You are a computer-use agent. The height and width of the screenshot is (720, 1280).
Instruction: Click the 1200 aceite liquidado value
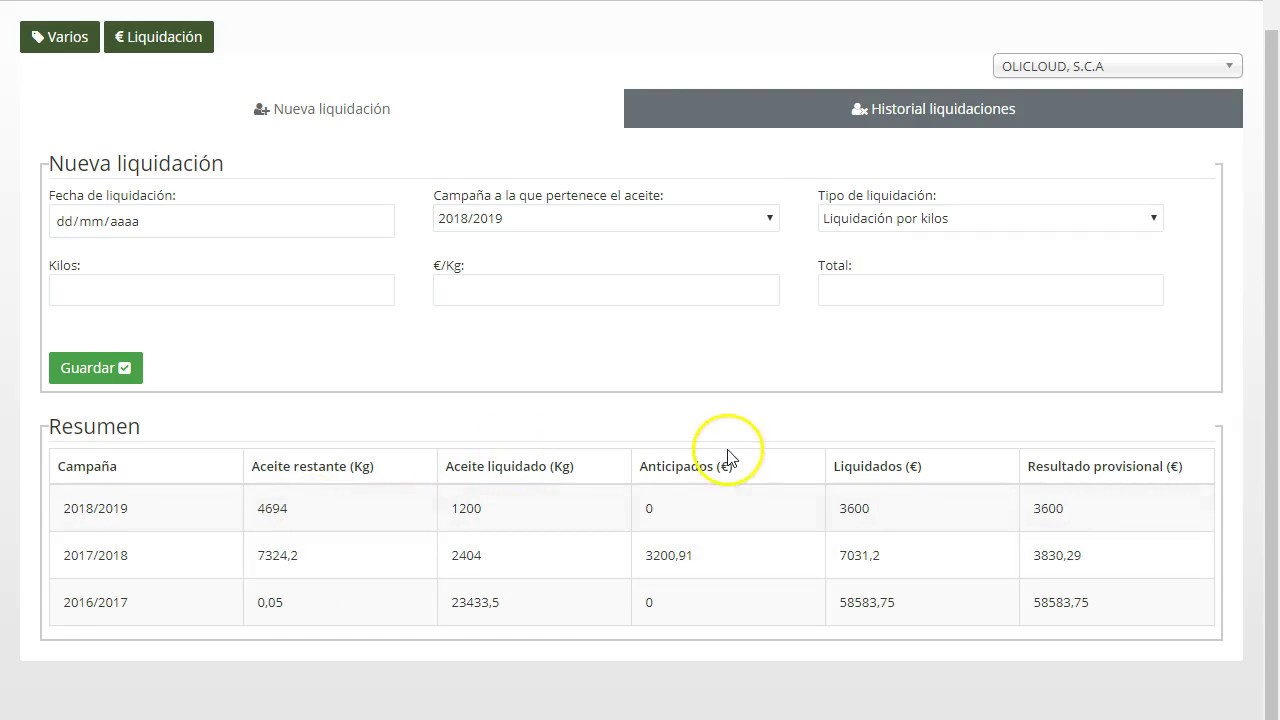pyautogui.click(x=466, y=508)
